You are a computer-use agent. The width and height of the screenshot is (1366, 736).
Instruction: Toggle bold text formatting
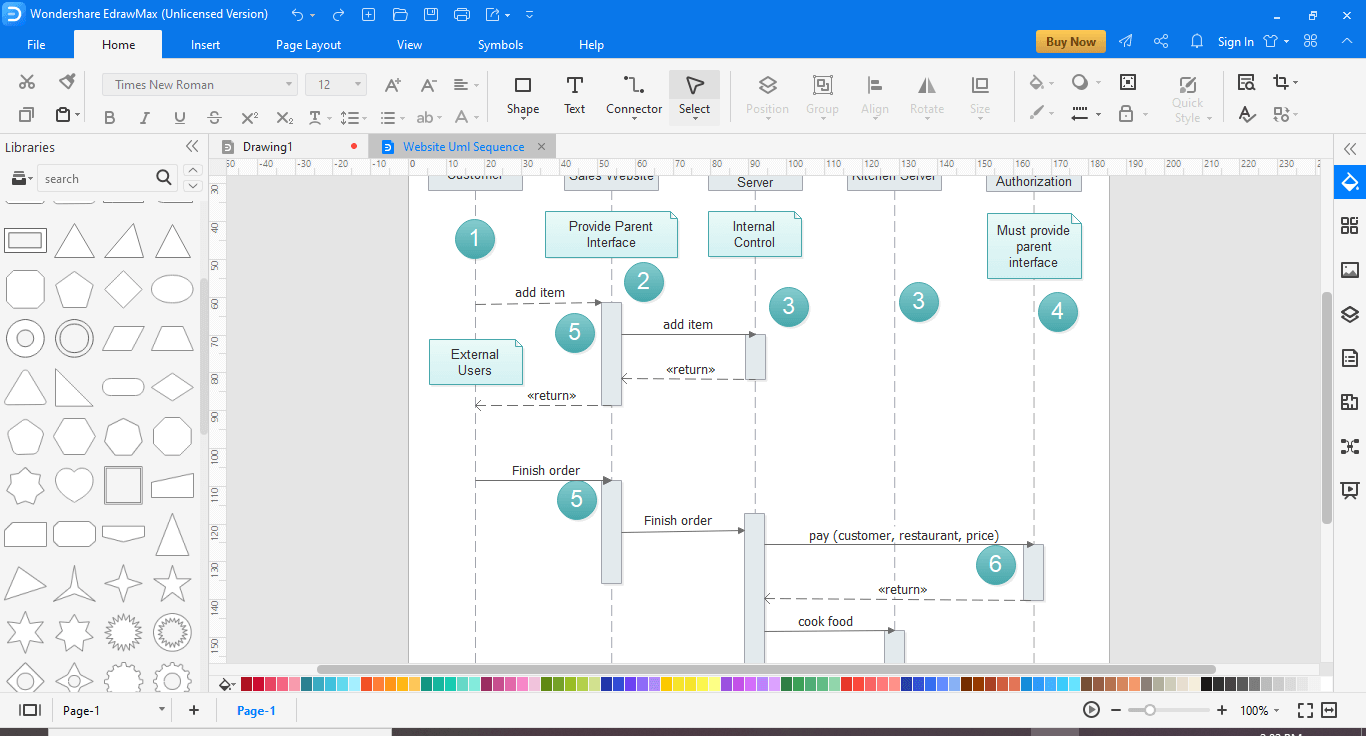tap(109, 117)
